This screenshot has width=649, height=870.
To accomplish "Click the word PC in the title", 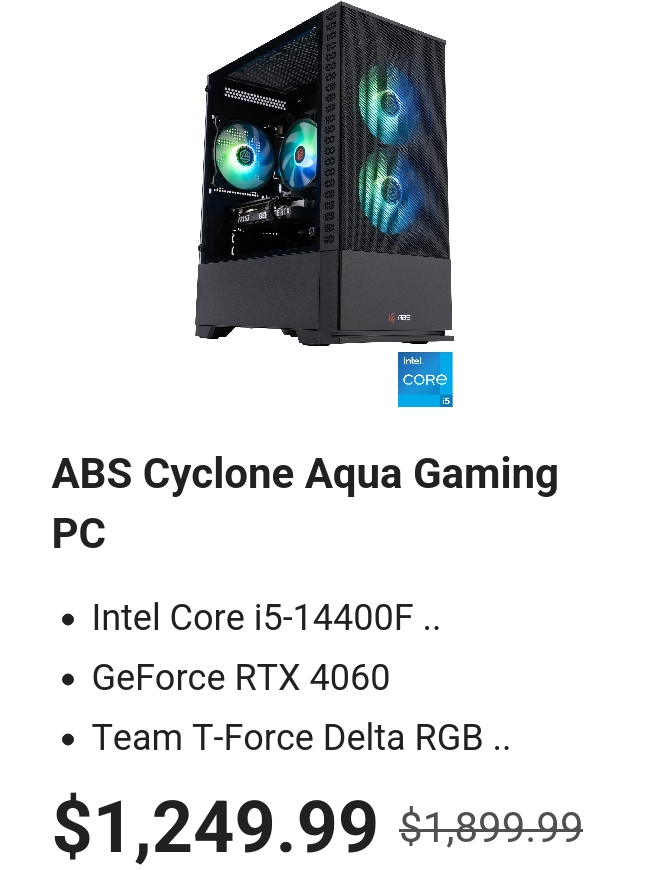I will pos(79,533).
